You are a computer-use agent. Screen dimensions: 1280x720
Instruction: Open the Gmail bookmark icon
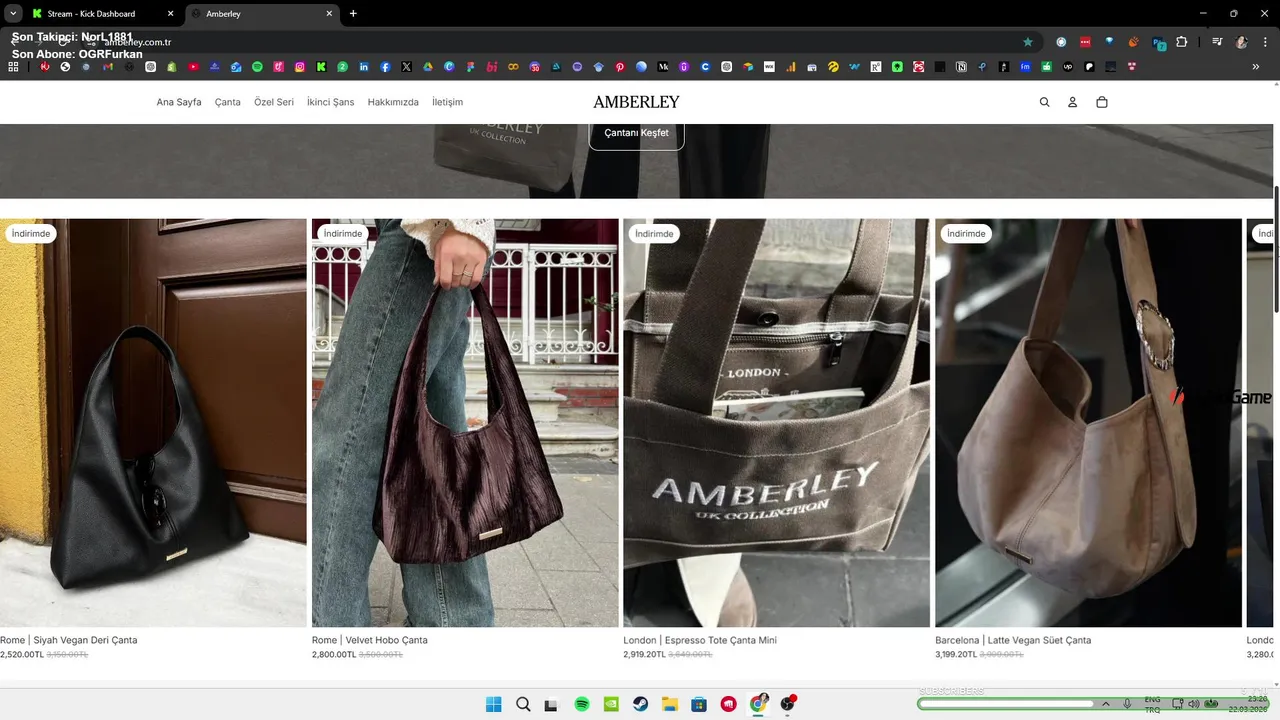tap(107, 67)
